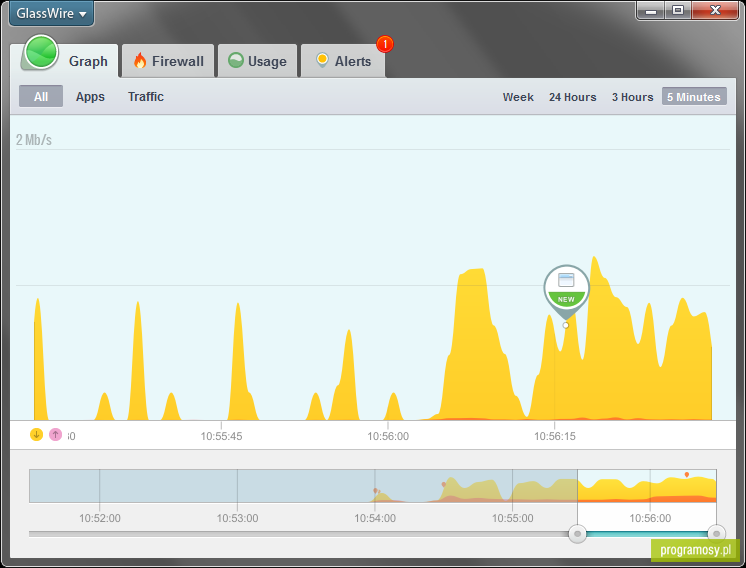Viewport: 746px width, 568px height.
Task: Click the Firewall flame icon
Action: pos(140,60)
